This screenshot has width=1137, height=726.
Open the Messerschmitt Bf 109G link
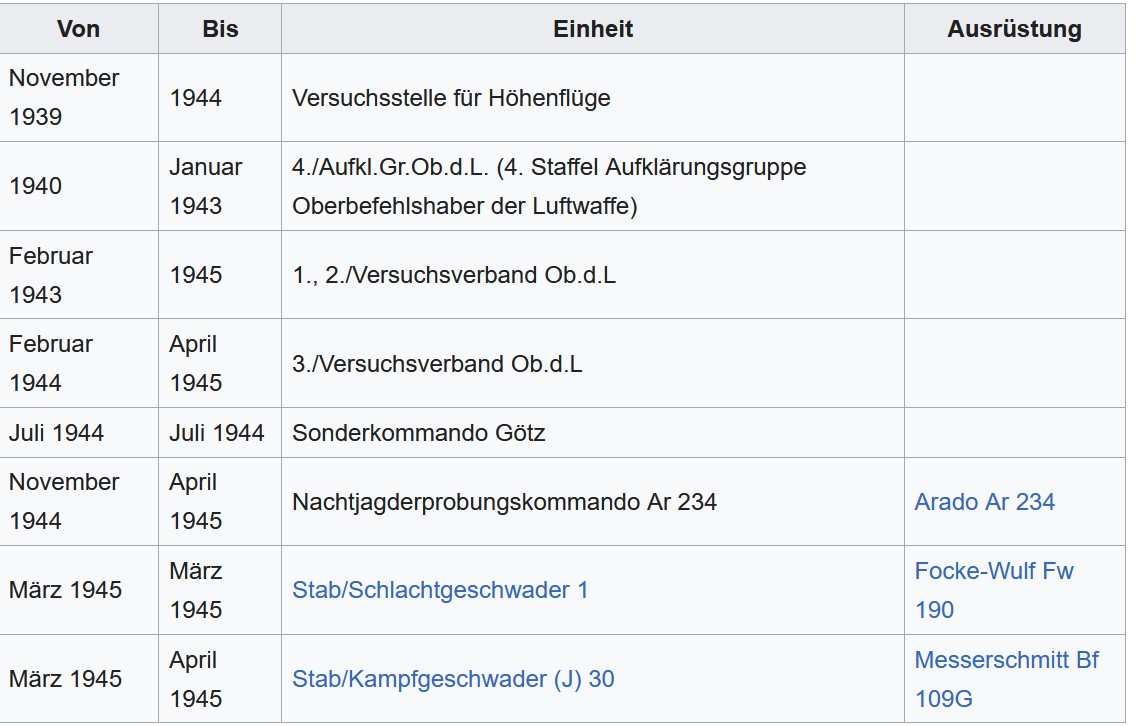(1006, 680)
